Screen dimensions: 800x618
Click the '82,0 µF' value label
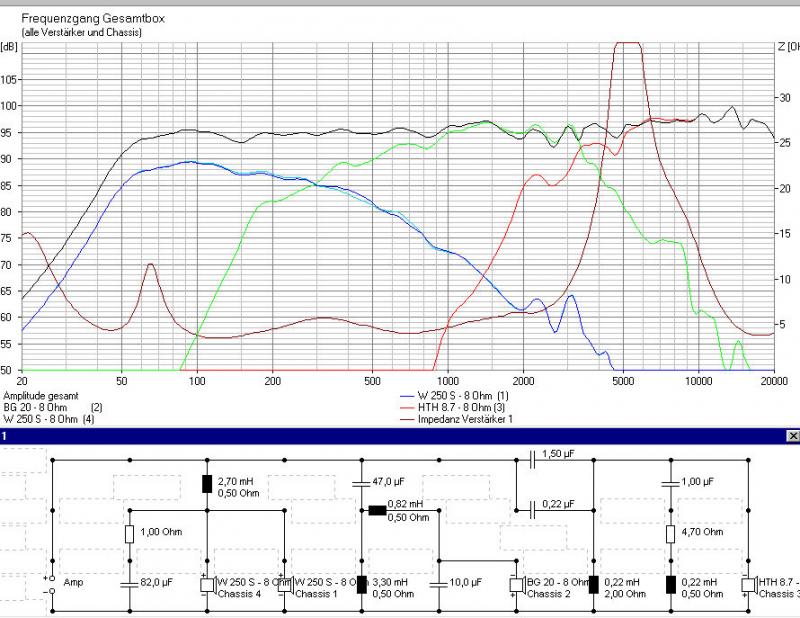coord(157,582)
